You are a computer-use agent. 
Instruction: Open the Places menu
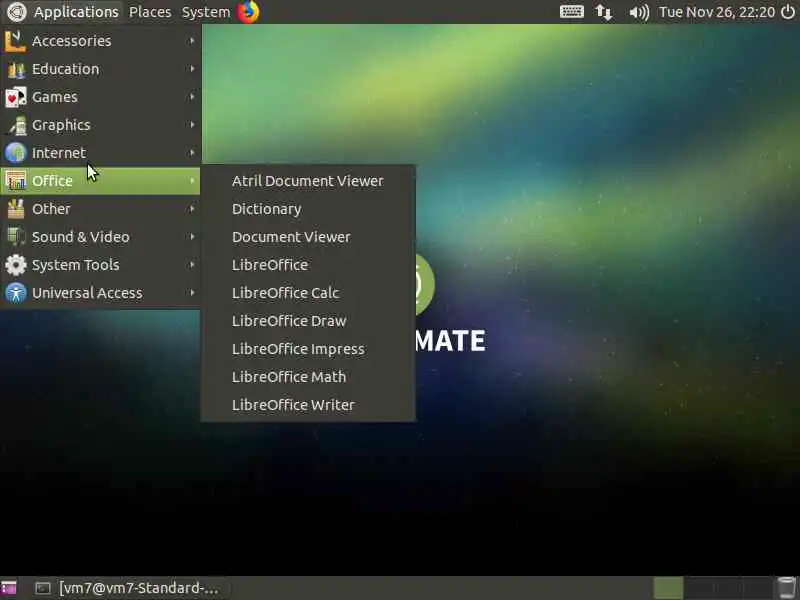point(150,12)
